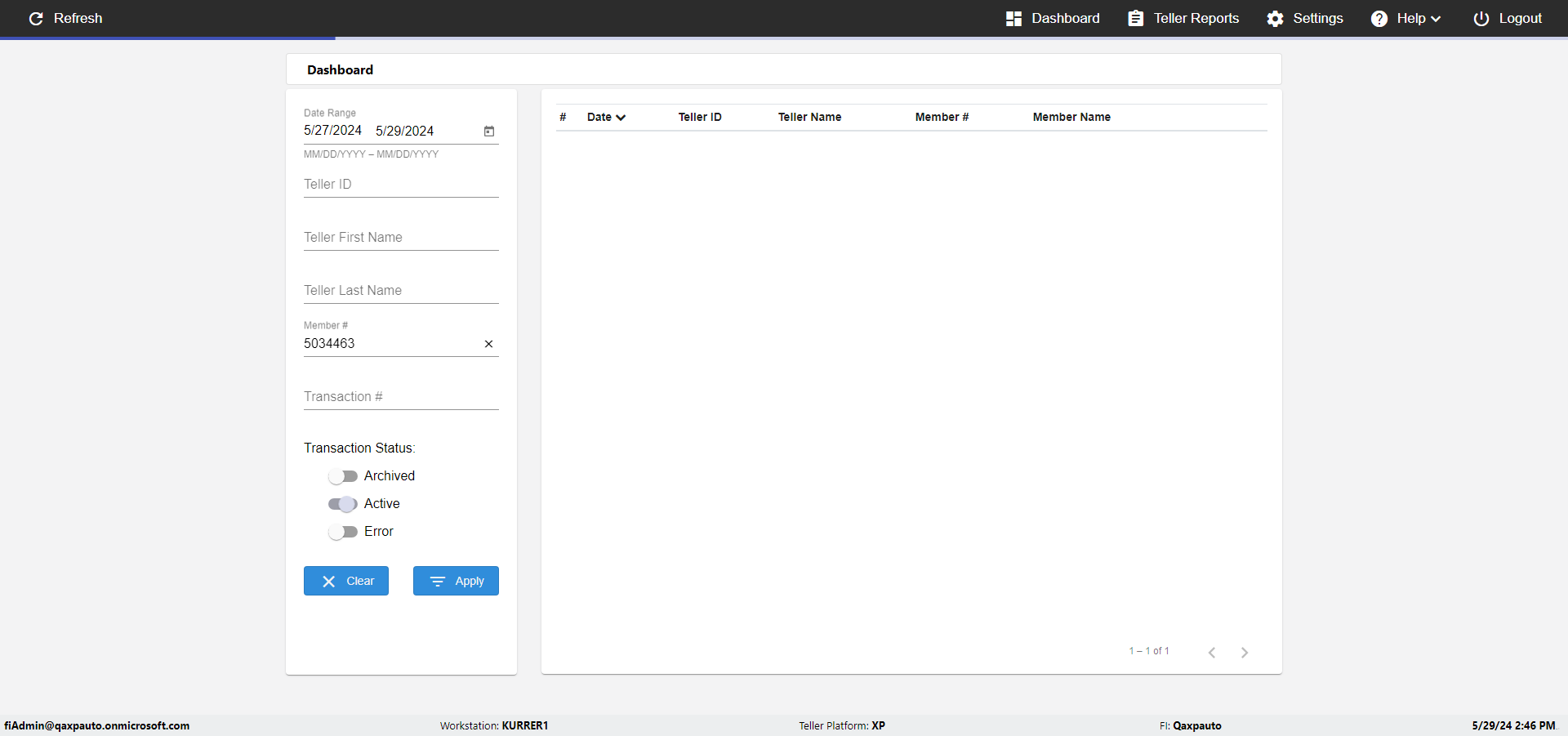Click the end date 5/29/2024
This screenshot has width=1568, height=736.
click(404, 131)
